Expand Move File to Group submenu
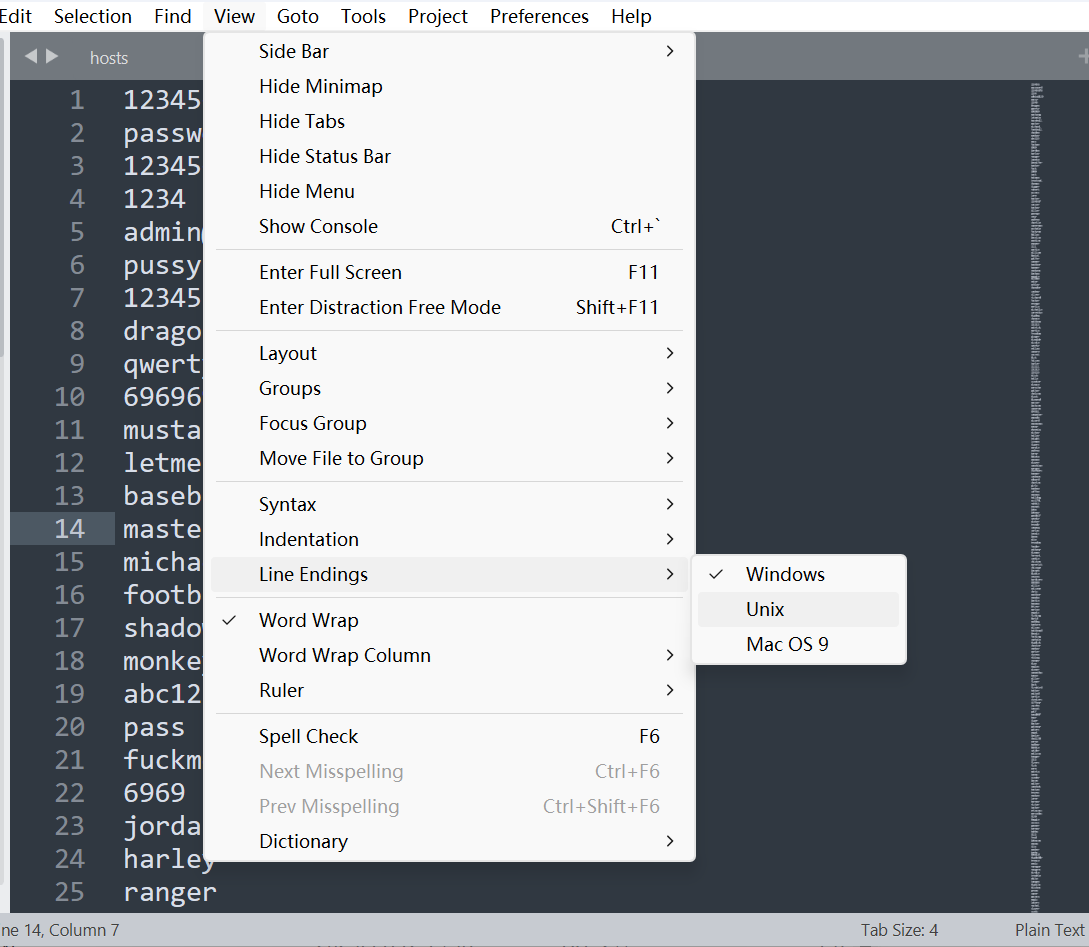Screen dimensions: 1089x947 point(449,458)
